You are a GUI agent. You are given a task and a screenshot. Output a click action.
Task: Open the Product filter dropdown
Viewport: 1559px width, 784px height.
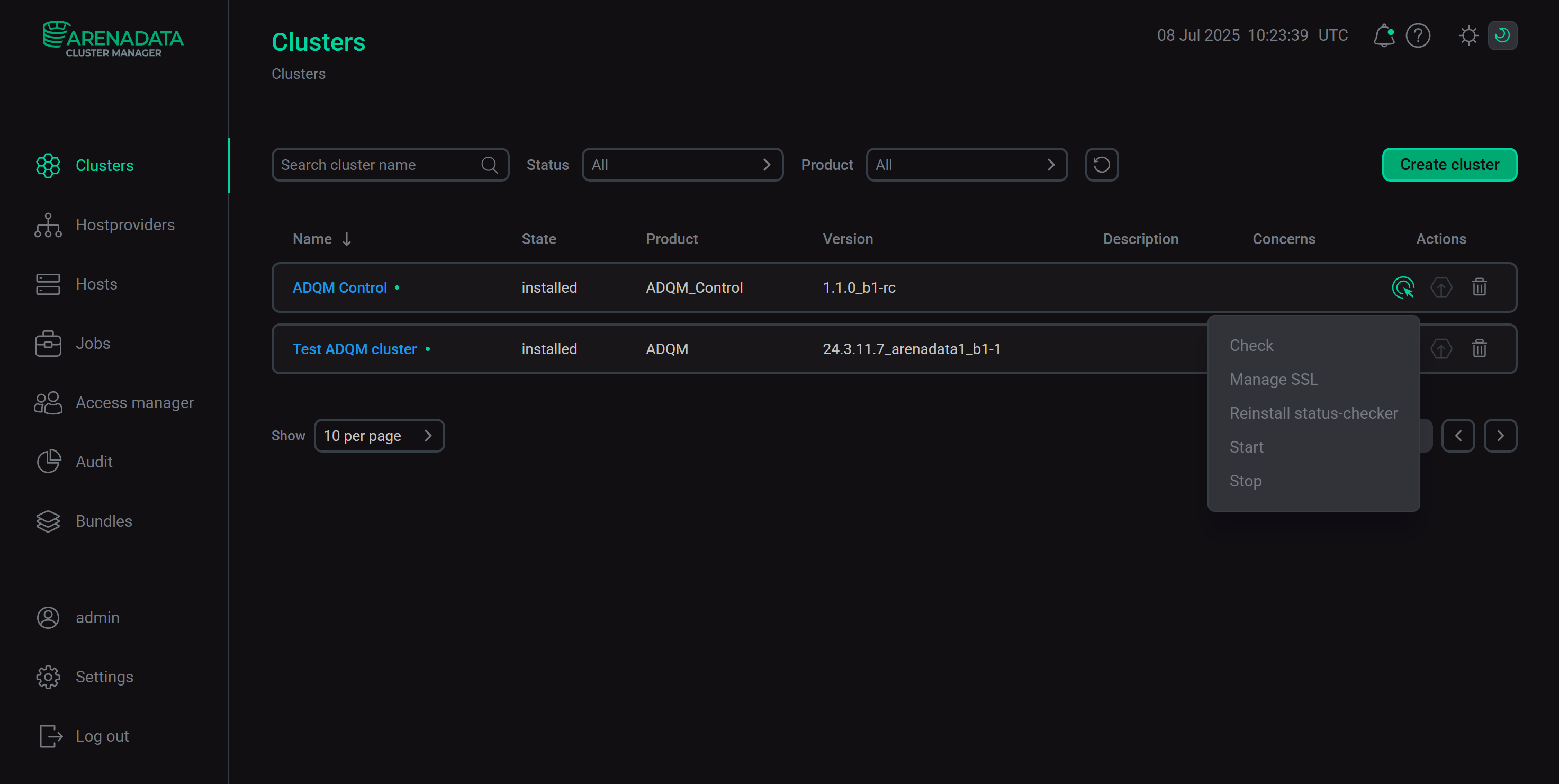pyautogui.click(x=966, y=164)
